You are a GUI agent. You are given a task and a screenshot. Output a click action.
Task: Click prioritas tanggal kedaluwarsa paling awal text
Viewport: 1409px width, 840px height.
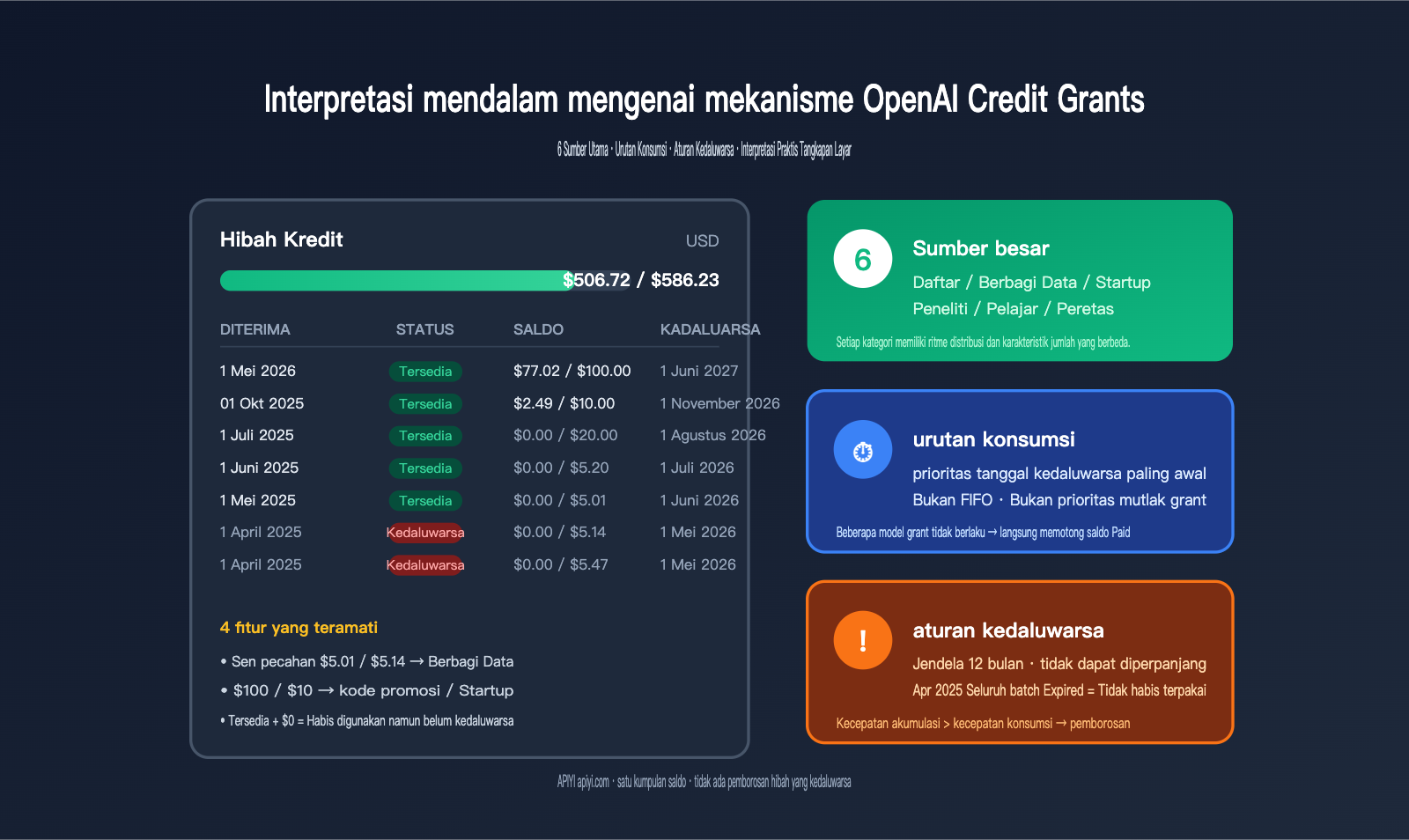click(1059, 474)
